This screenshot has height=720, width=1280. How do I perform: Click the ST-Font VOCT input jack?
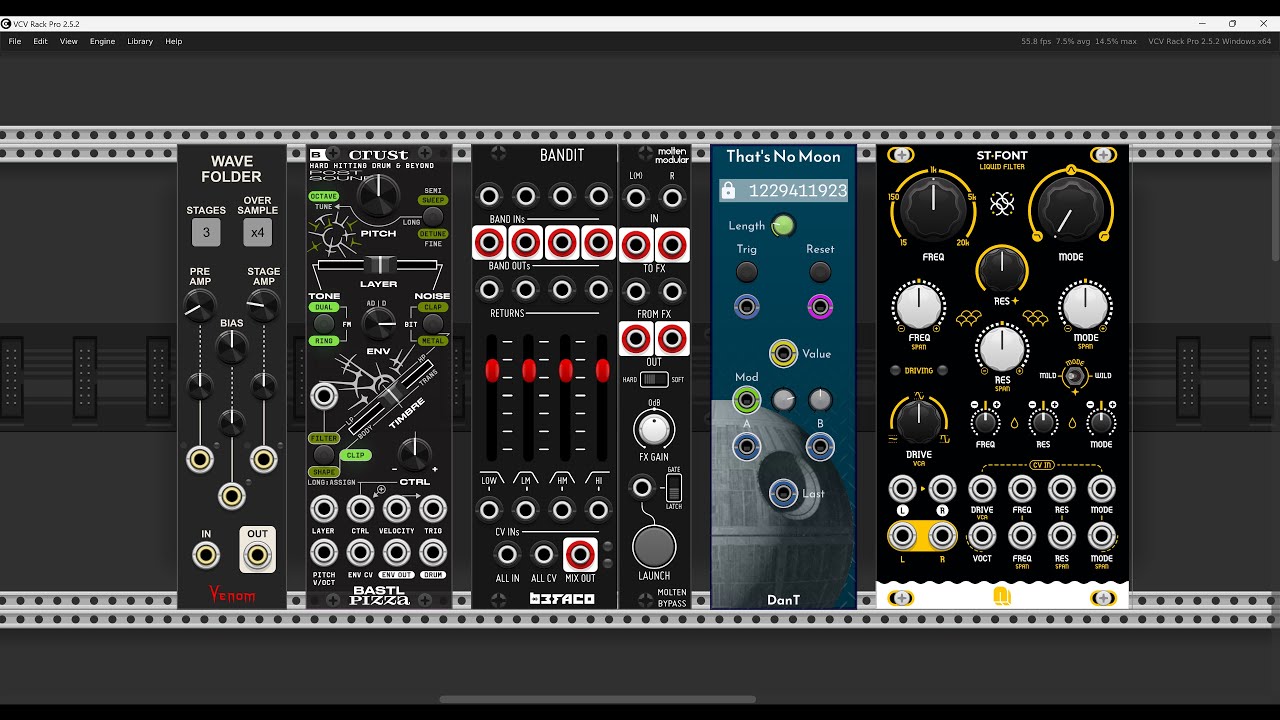(x=982, y=537)
